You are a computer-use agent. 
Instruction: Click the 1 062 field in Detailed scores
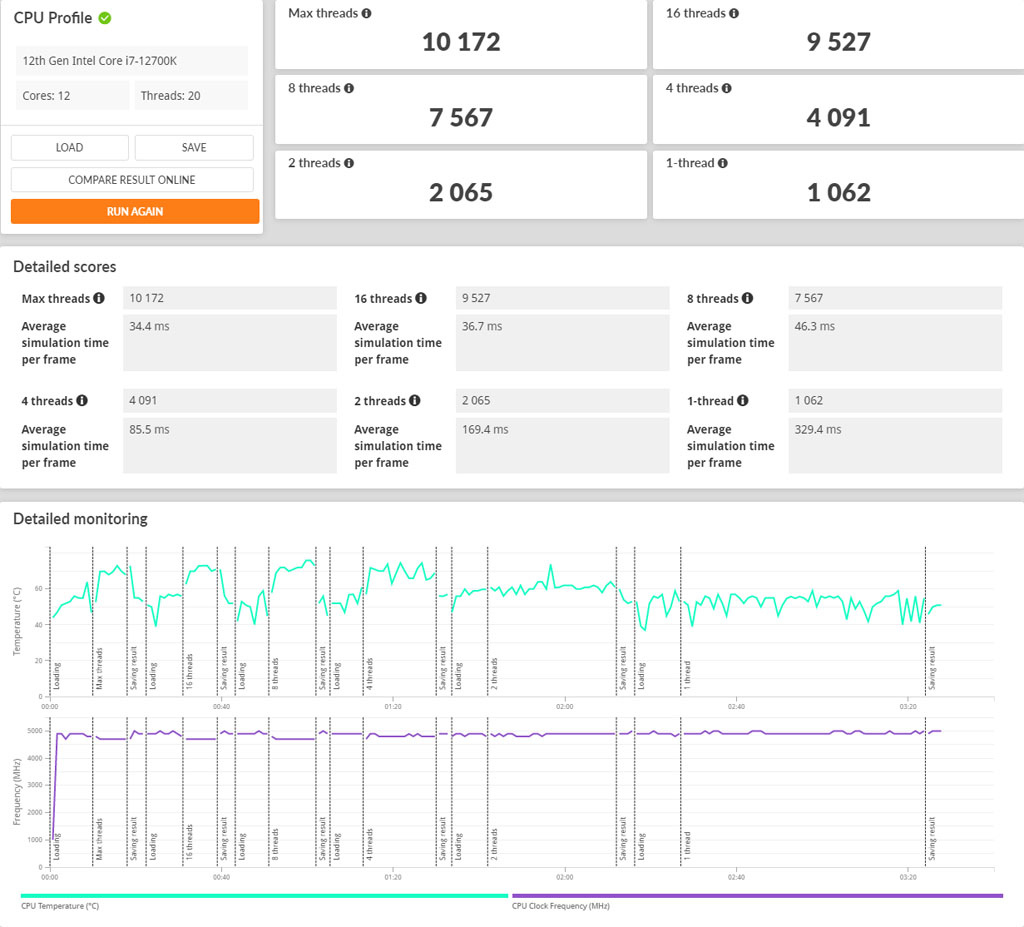pos(895,400)
